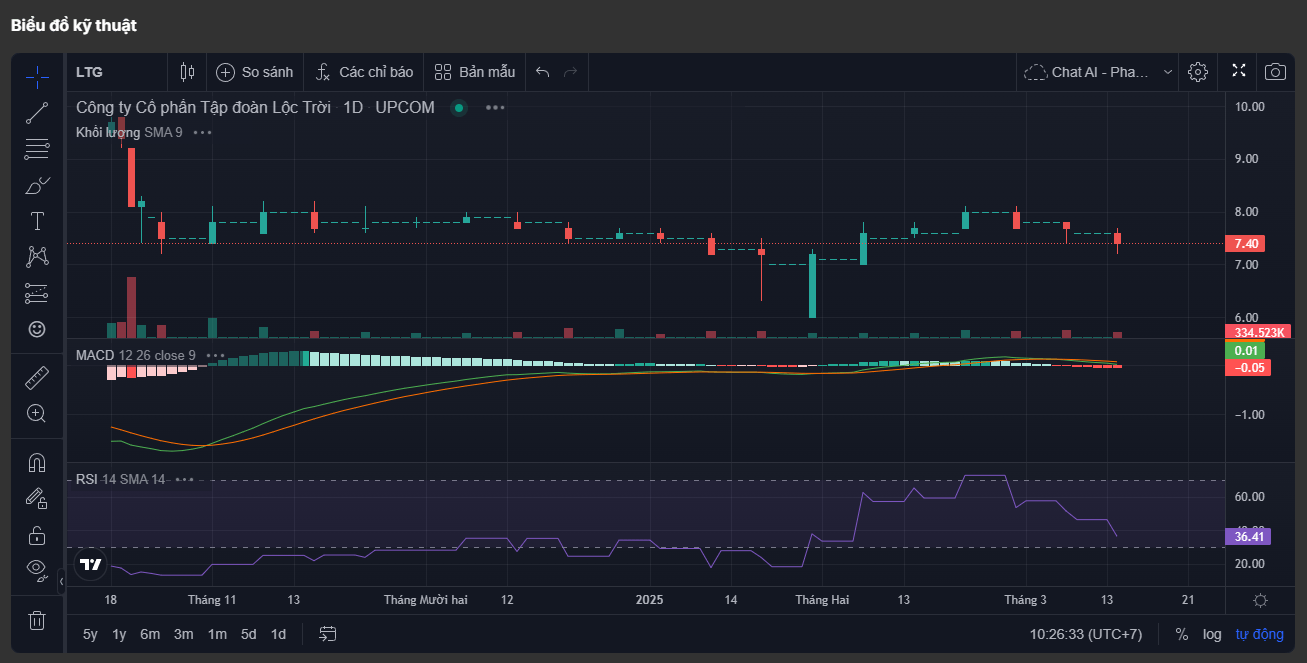The image size is (1307, 663).
Task: Enter fullscreen chart mode
Action: coord(1239,71)
